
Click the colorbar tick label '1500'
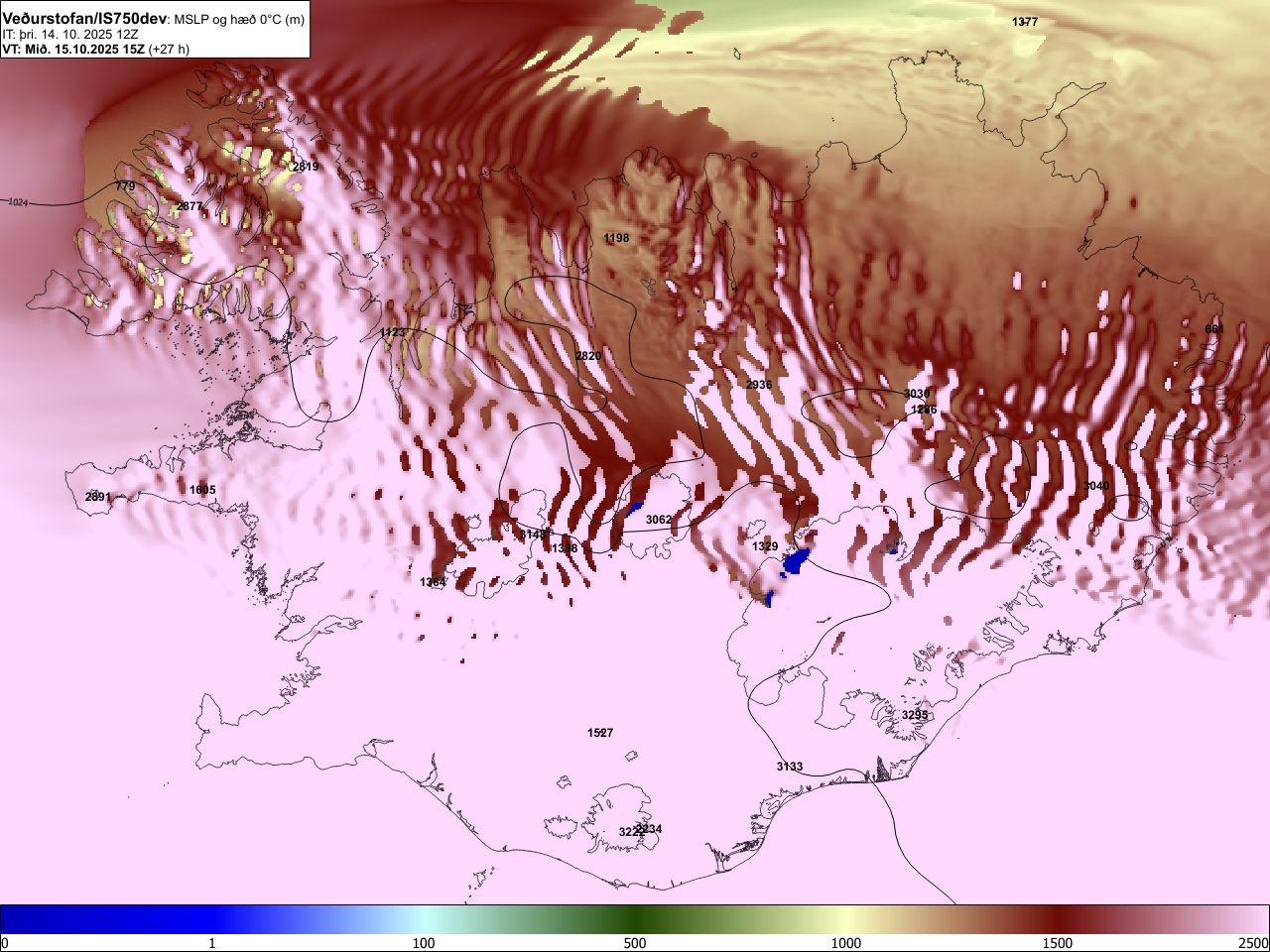(1058, 943)
